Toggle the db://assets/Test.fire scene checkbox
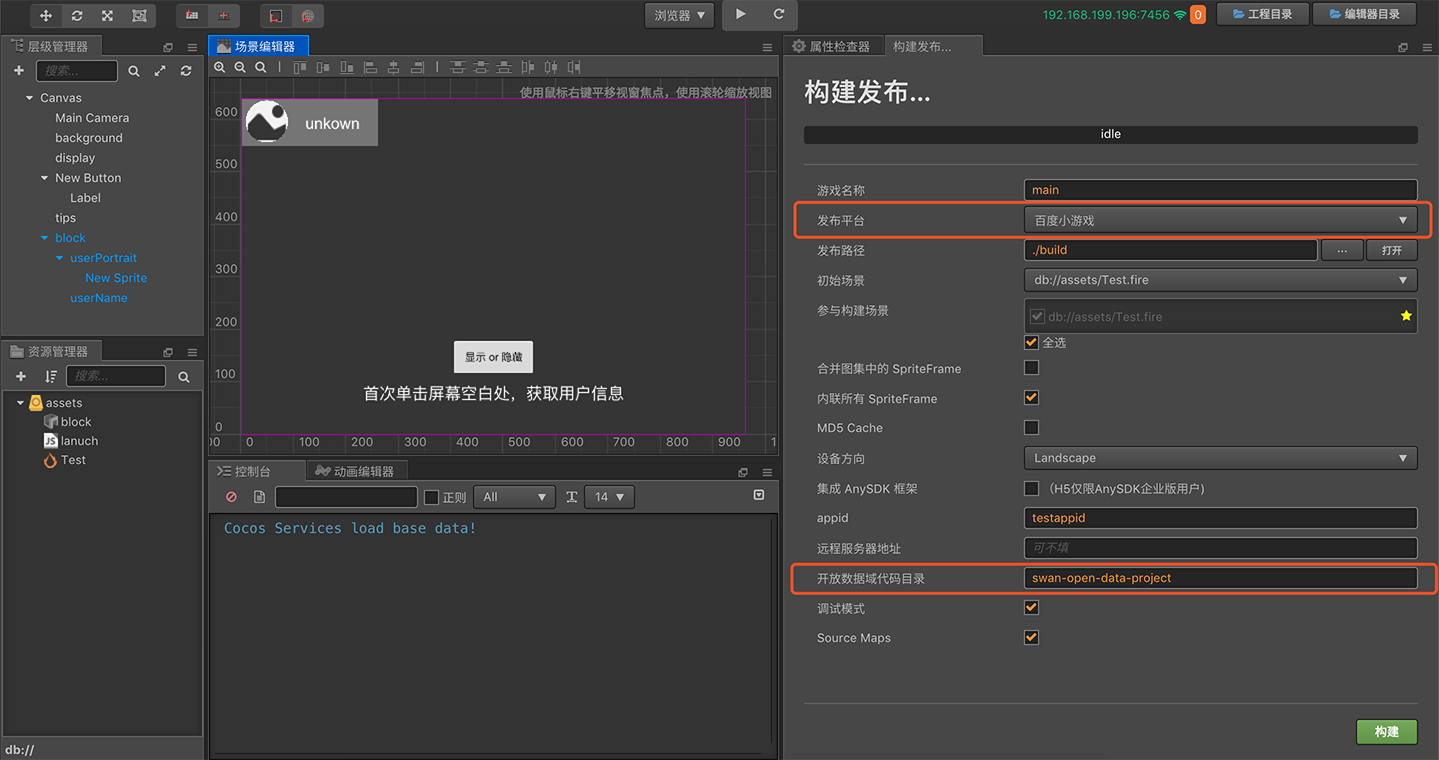Image resolution: width=1439 pixels, height=760 pixels. 1037,316
